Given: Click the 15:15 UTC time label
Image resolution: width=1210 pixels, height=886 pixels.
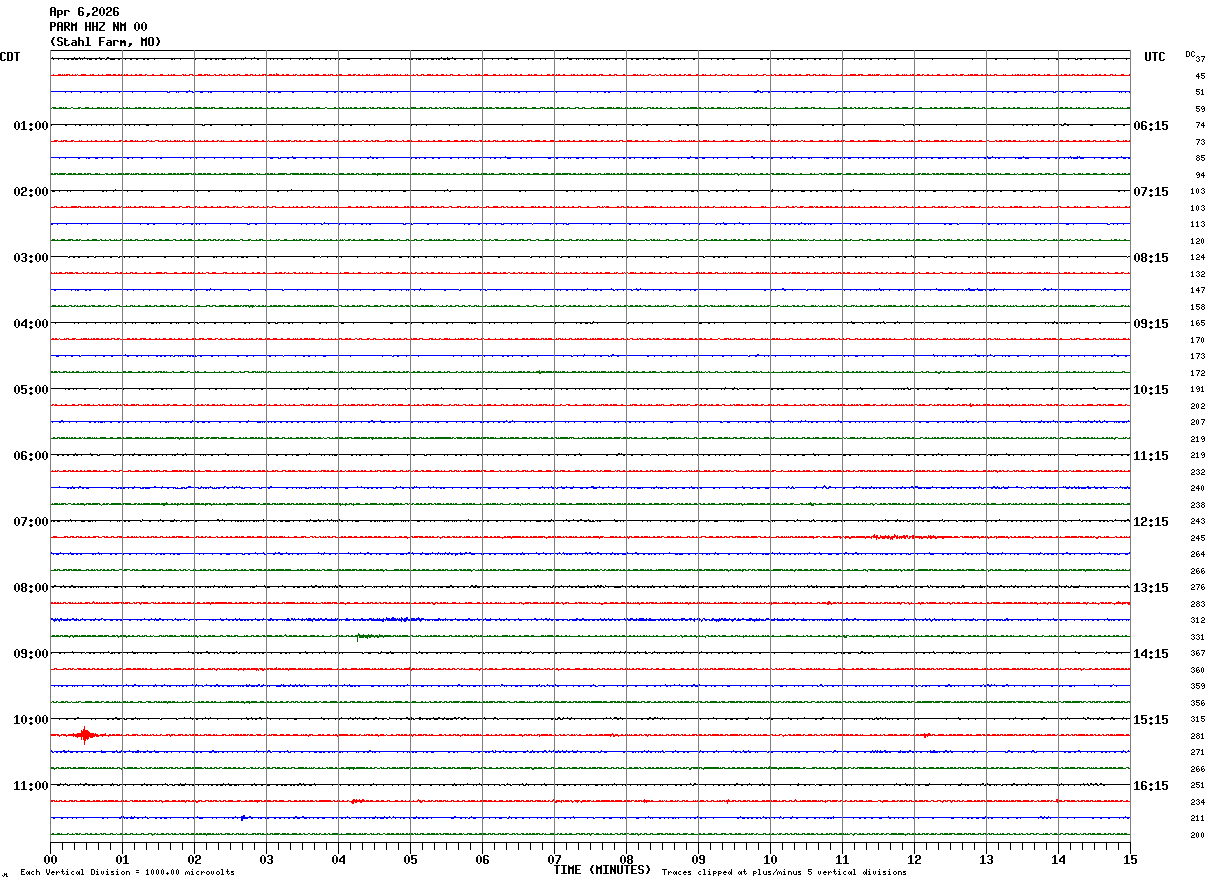Looking at the screenshot, I should pos(1151,720).
